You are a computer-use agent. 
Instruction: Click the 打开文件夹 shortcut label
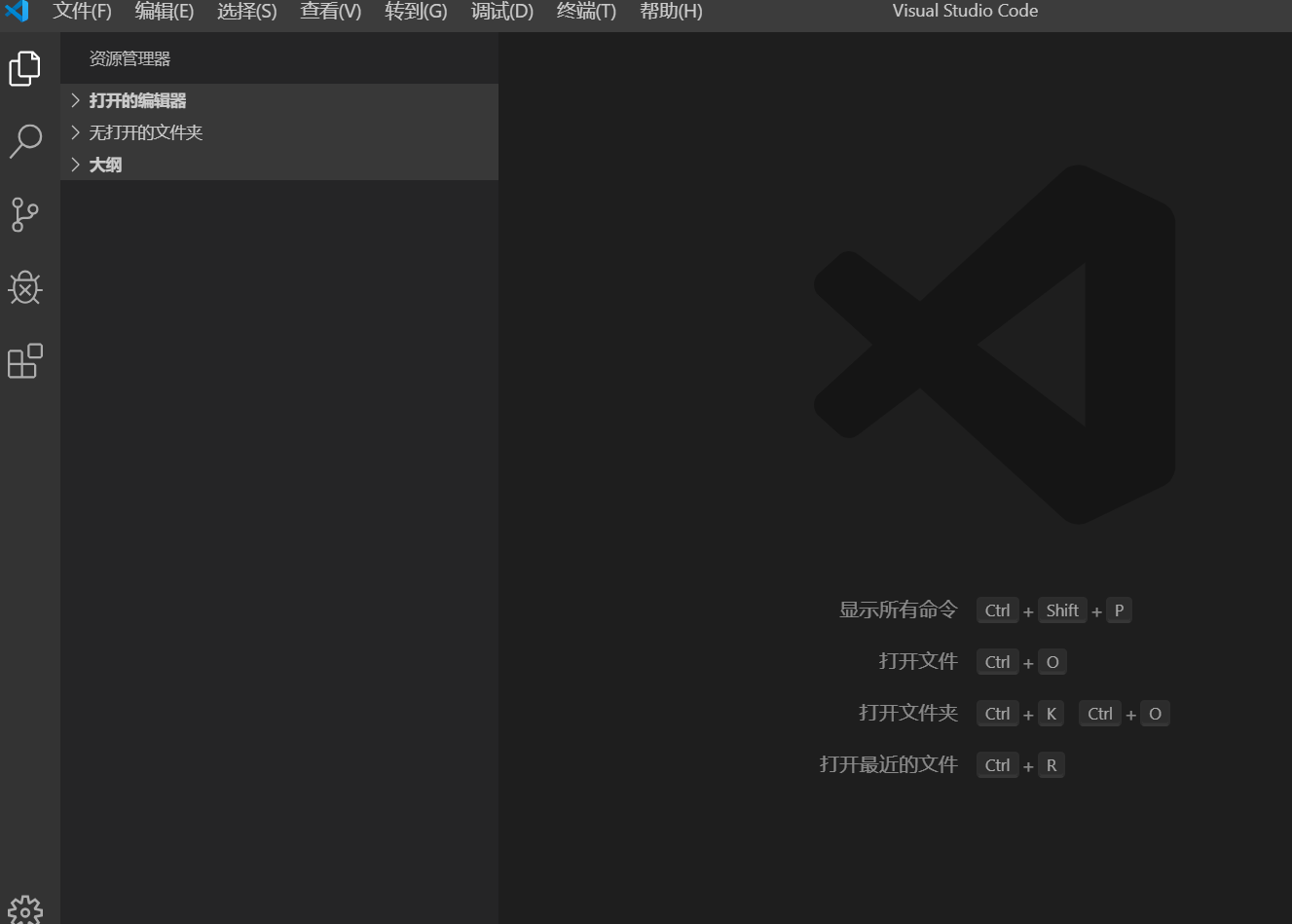(908, 713)
